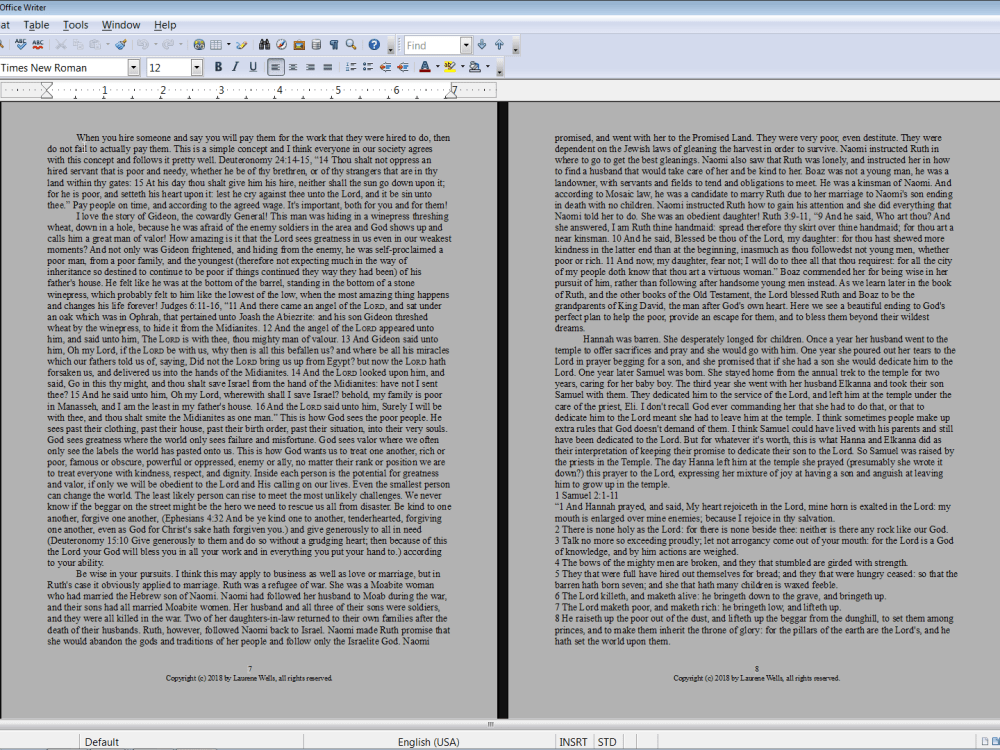Expand the Undo history dropdown
The width and height of the screenshot is (1000, 750).
click(155, 45)
